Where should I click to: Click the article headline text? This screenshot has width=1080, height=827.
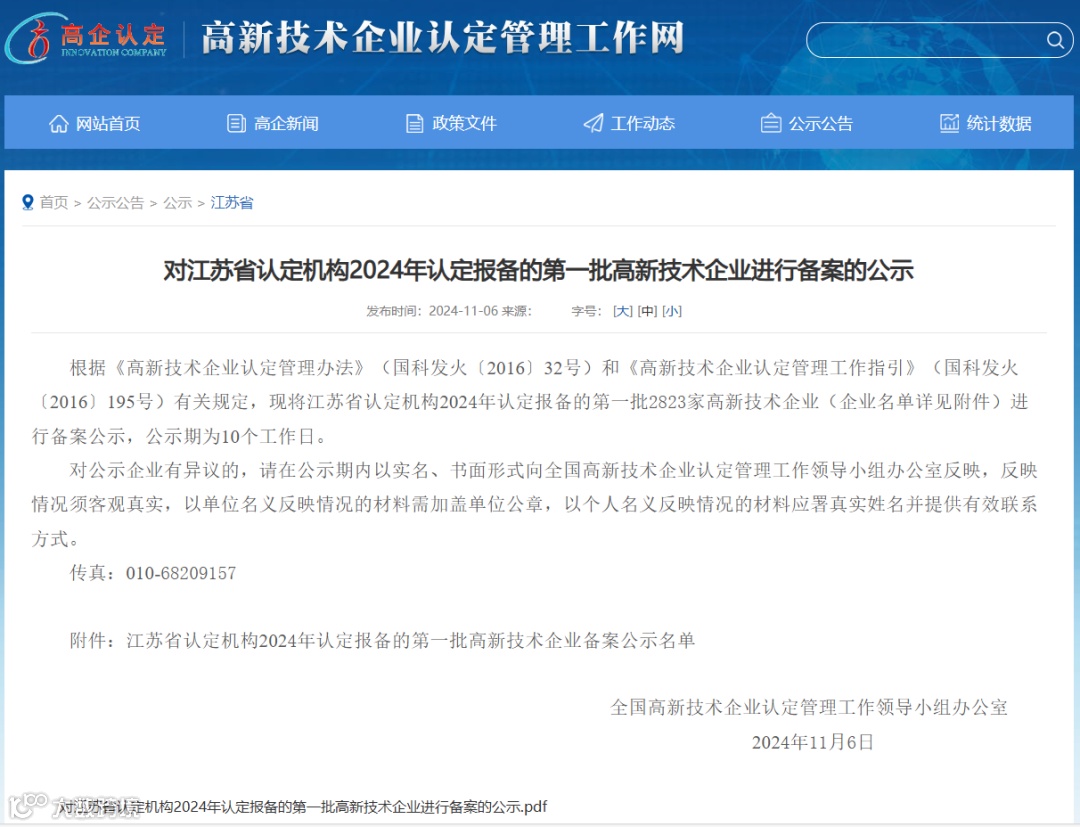point(538,270)
